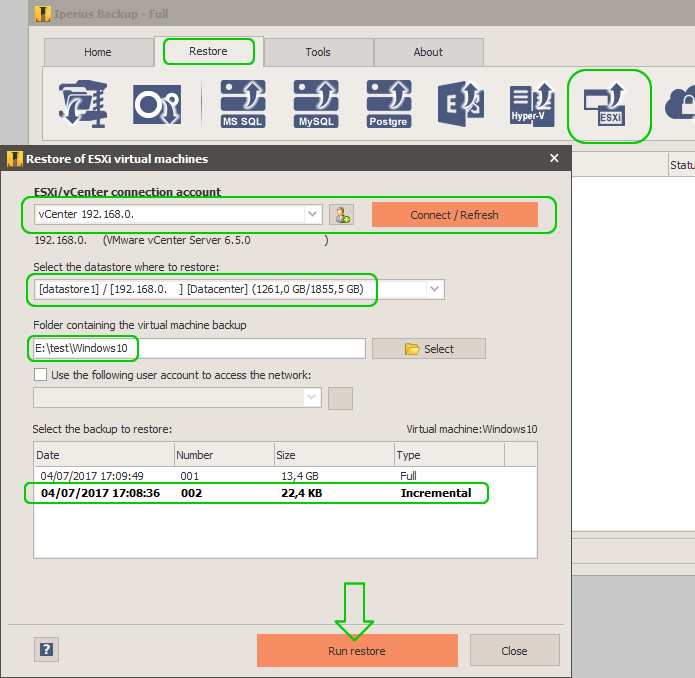Expand the datastore selection dropdown
Viewport: 695px width, 678px height.
pos(434,289)
